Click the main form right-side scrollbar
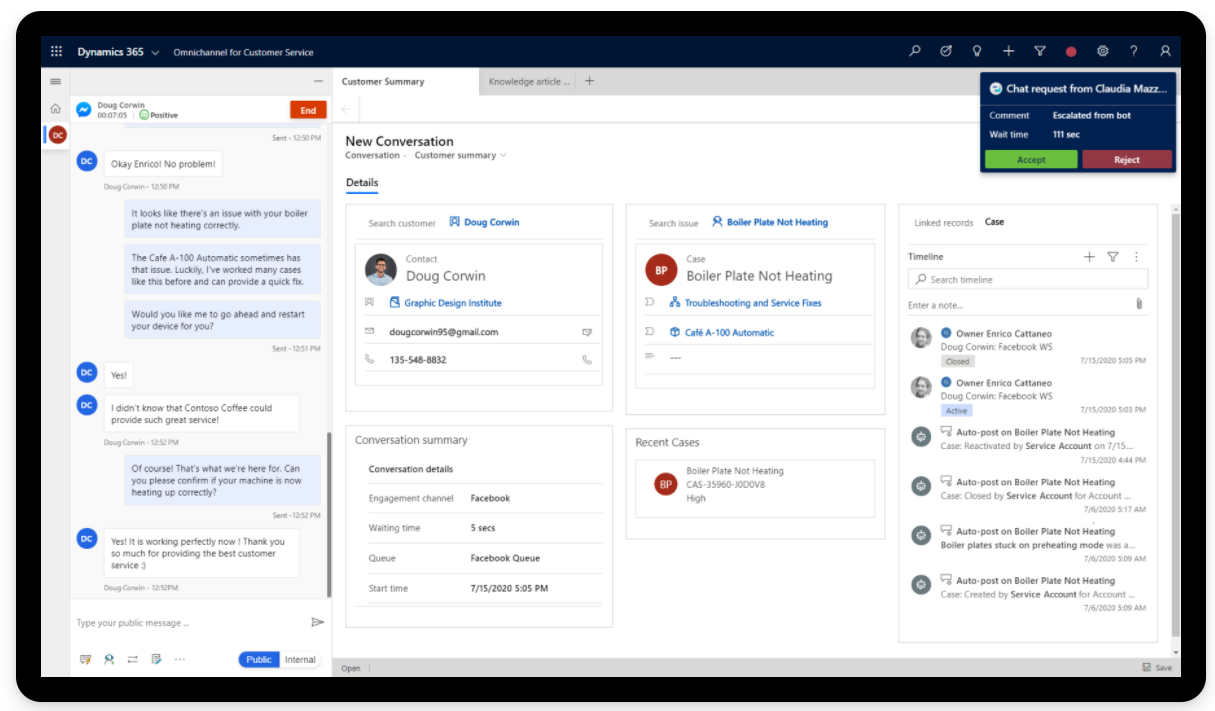This screenshot has height=711, width=1215. (x=1175, y=425)
